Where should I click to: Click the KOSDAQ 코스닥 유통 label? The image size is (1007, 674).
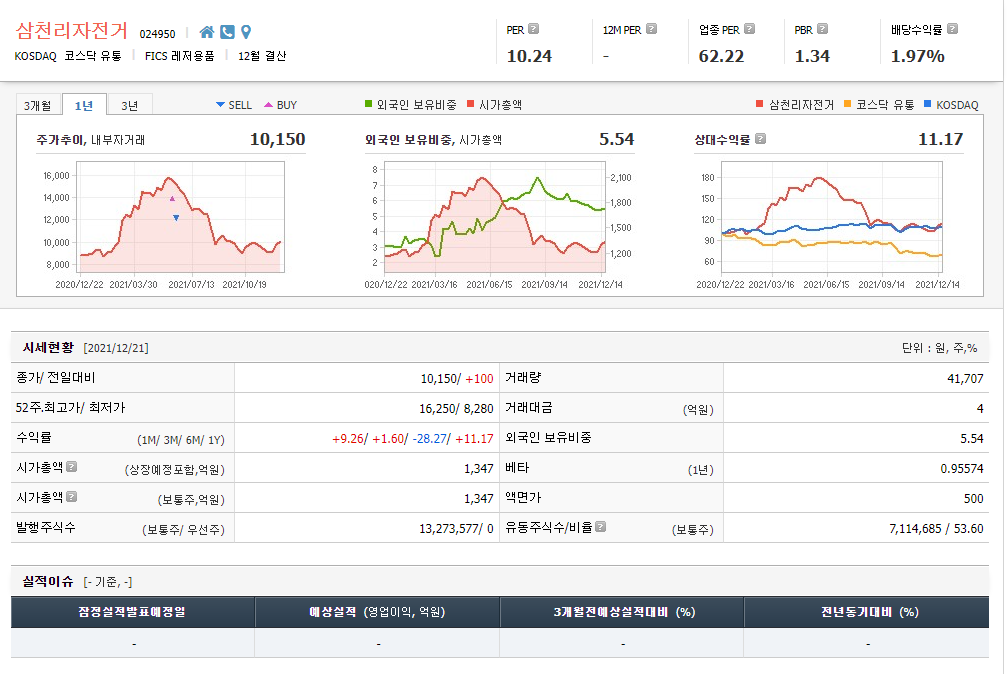tap(68, 56)
